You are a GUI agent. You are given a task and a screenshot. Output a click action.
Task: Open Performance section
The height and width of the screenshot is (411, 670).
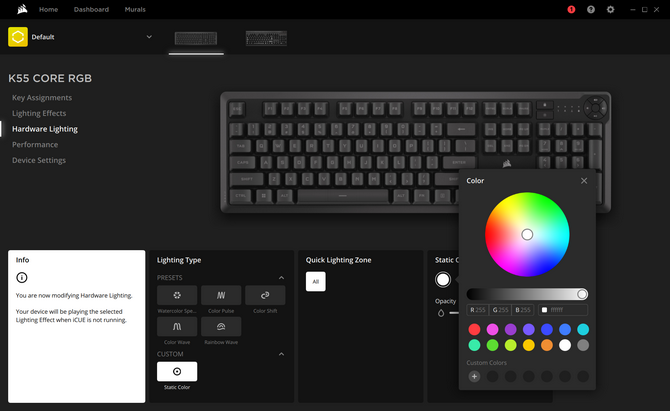coord(35,144)
